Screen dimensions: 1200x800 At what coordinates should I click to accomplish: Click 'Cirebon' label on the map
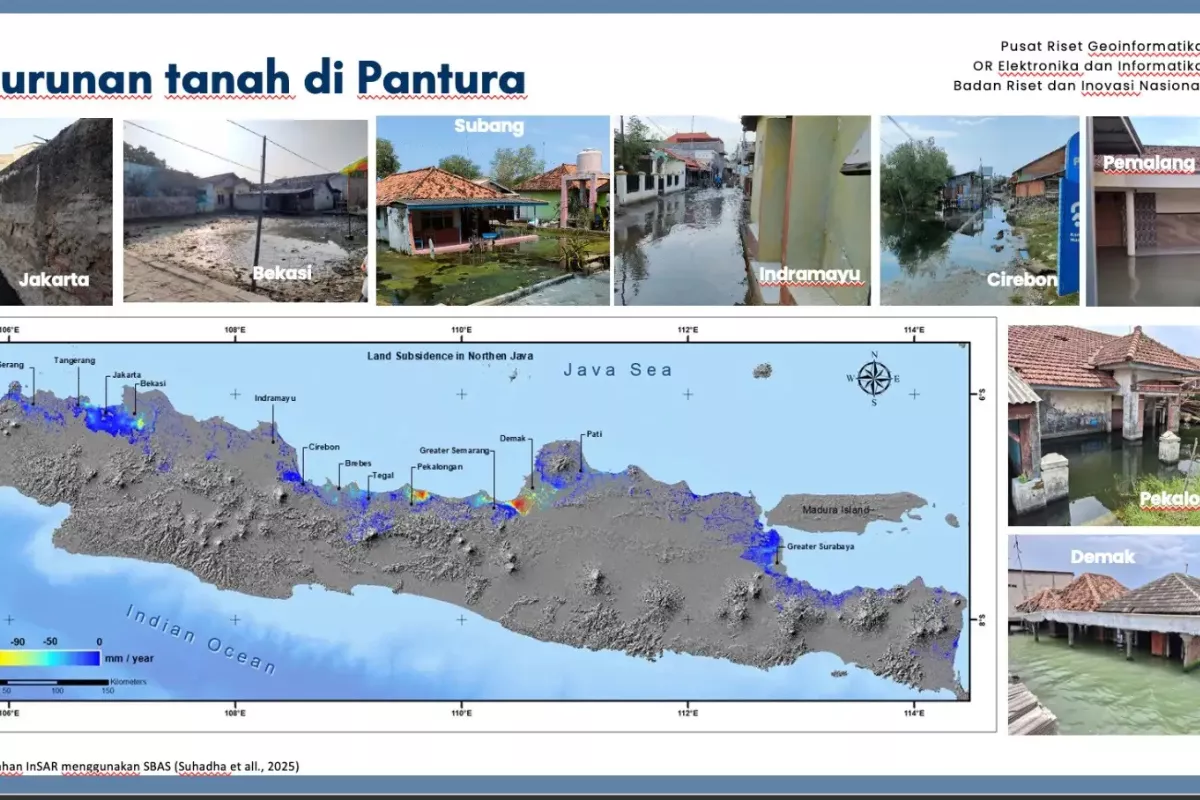pyautogui.click(x=324, y=447)
